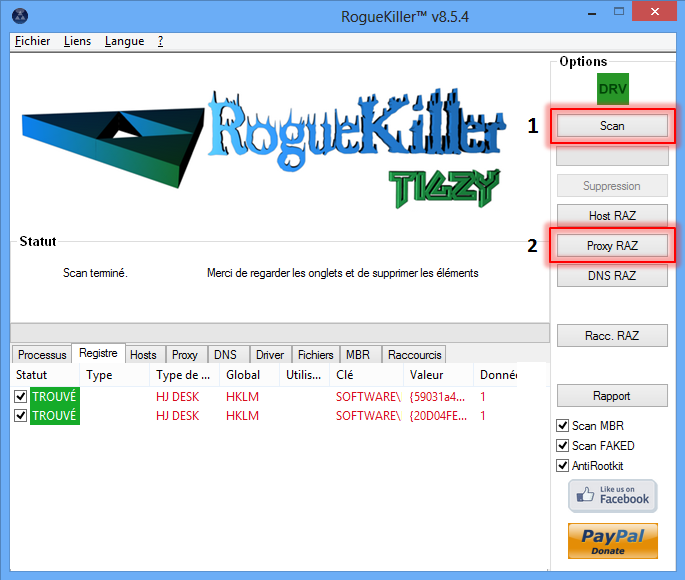Click HKLM in the second row

(x=242, y=416)
